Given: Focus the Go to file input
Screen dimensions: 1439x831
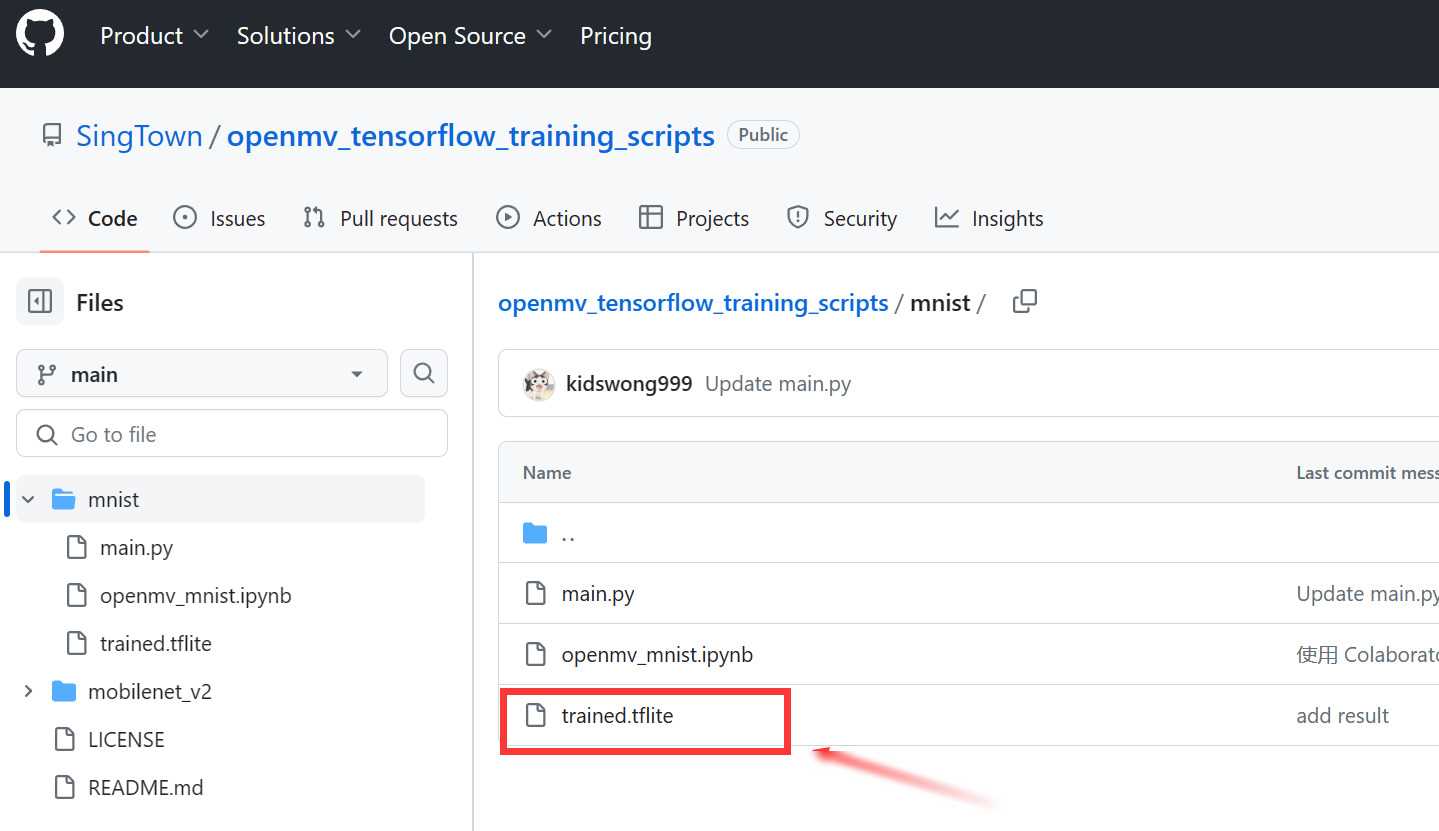Looking at the screenshot, I should (232, 434).
